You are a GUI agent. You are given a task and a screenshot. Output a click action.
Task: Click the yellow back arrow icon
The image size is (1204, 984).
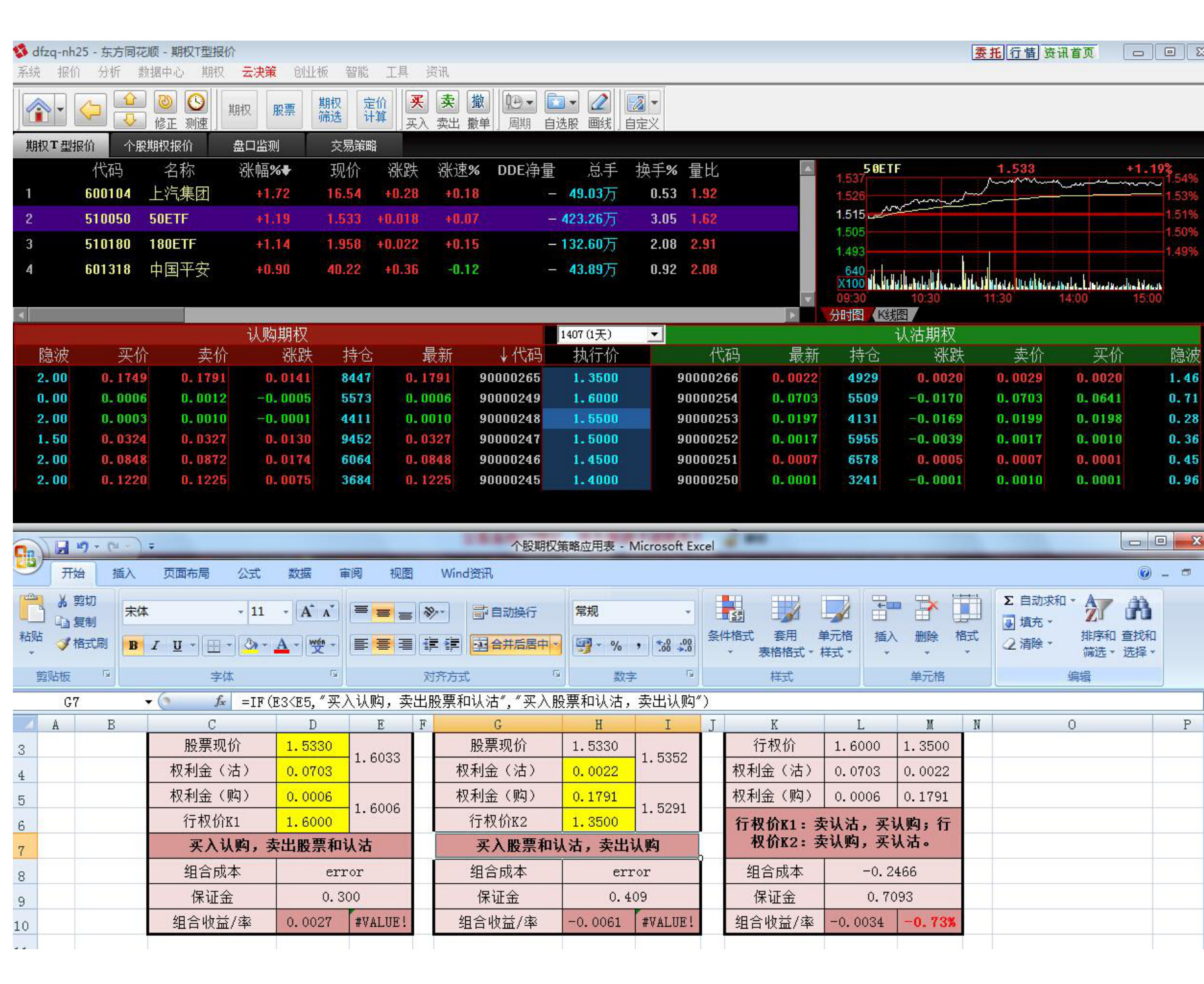click(90, 110)
